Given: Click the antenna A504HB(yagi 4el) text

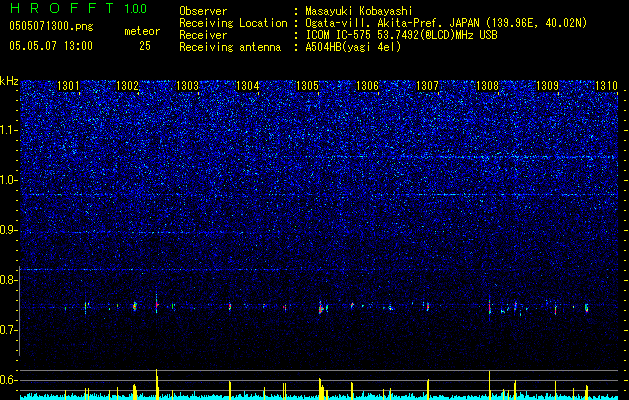Looking at the screenshot, I should click(353, 47).
